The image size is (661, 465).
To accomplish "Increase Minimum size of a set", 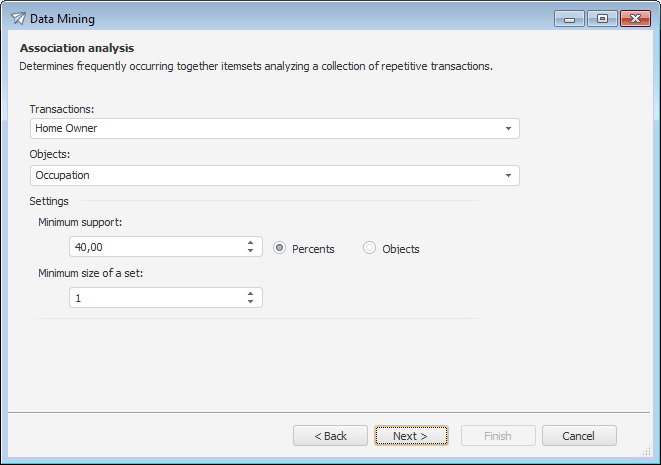I will 250,293.
